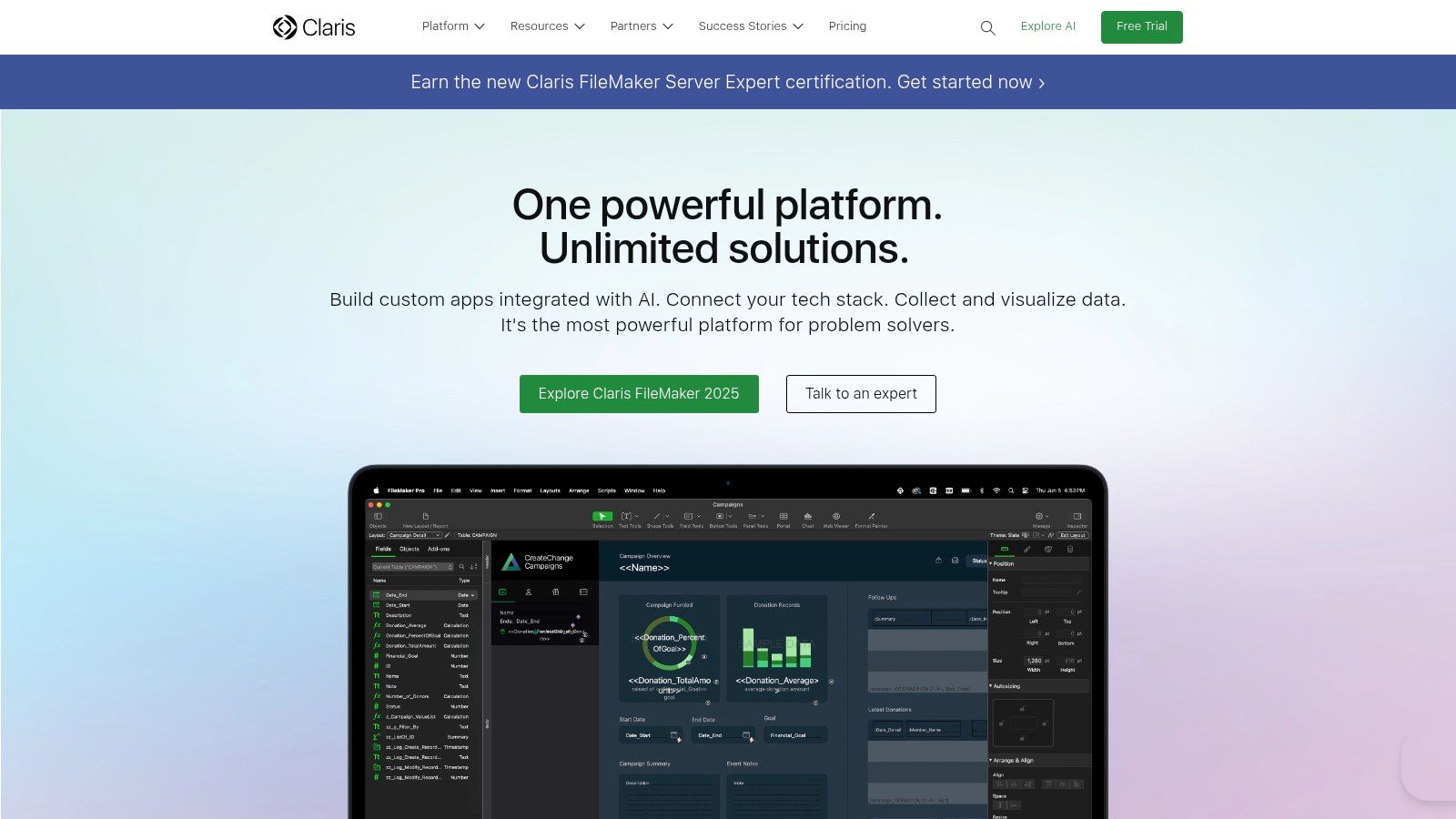Viewport: 1456px width, 819px height.
Task: Click the Portal tool icon
Action: (x=783, y=516)
